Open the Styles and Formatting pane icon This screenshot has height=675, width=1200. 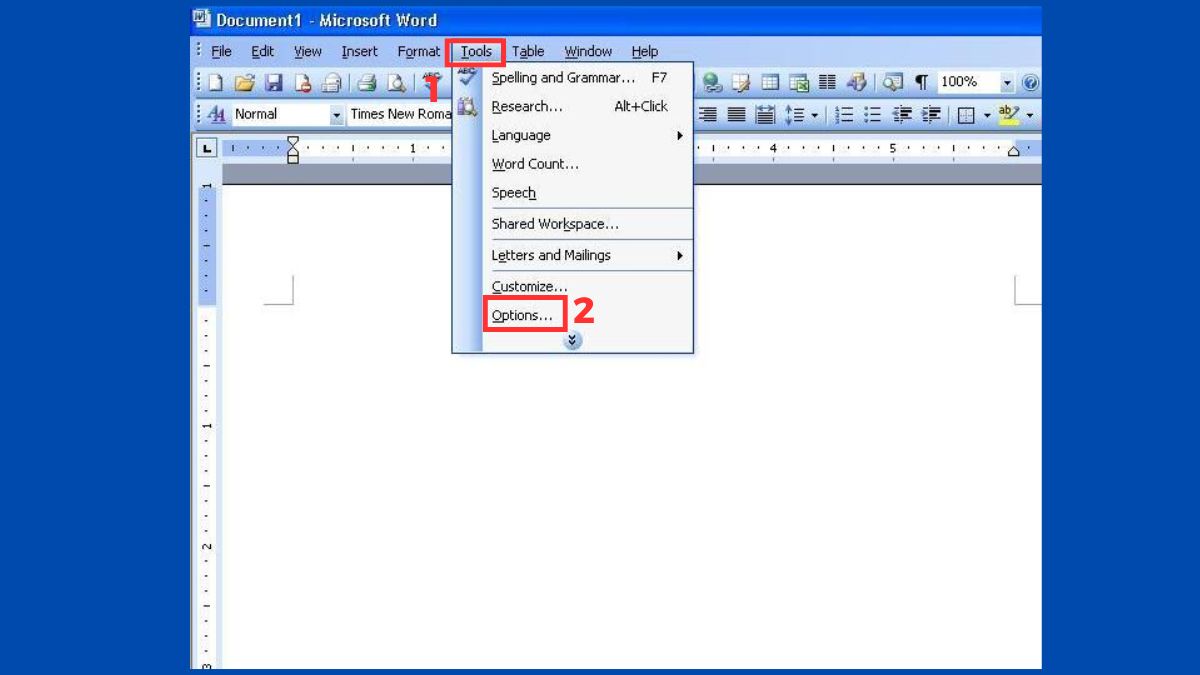click(216, 114)
